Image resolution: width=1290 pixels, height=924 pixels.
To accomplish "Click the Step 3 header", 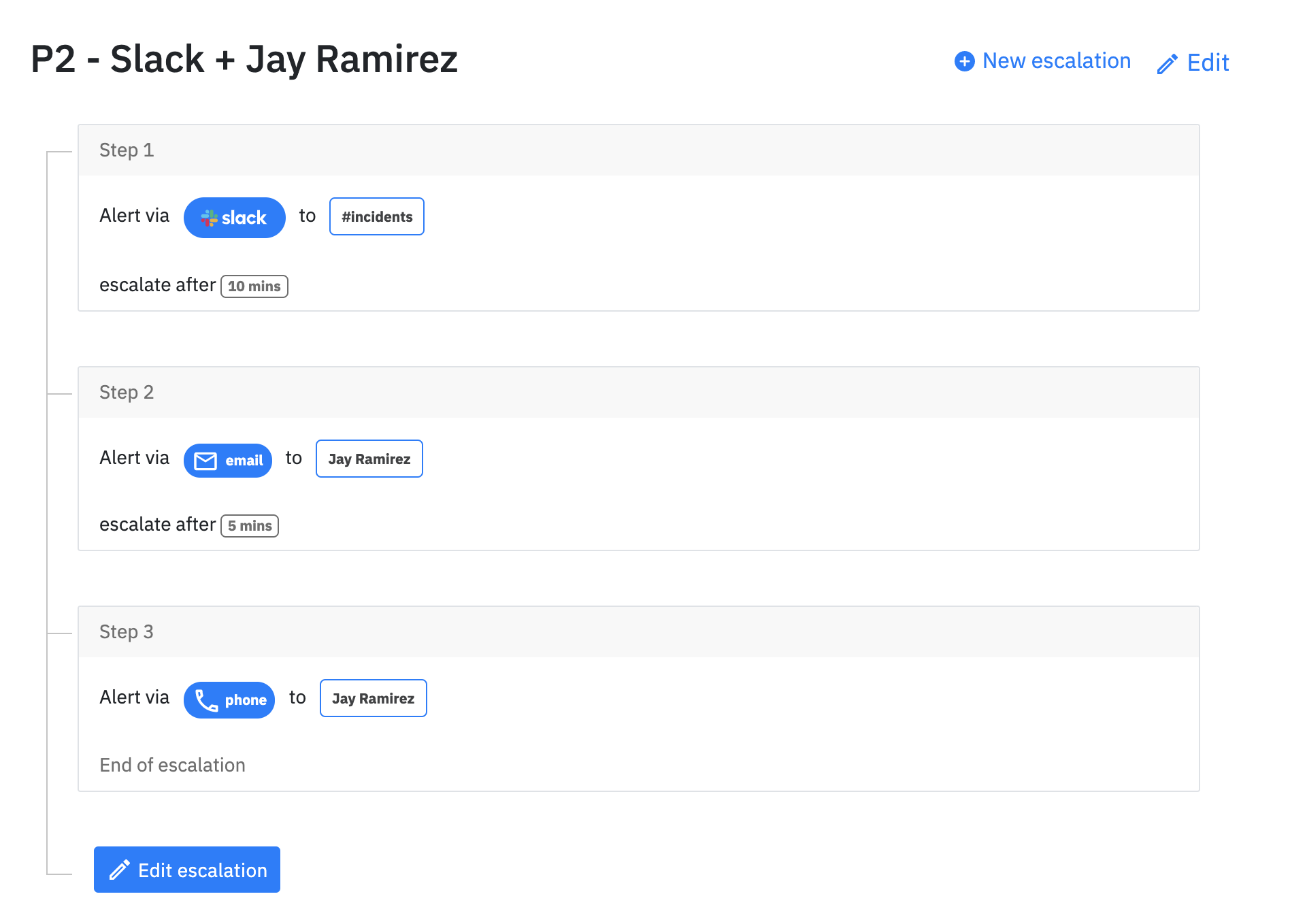I will tap(639, 632).
